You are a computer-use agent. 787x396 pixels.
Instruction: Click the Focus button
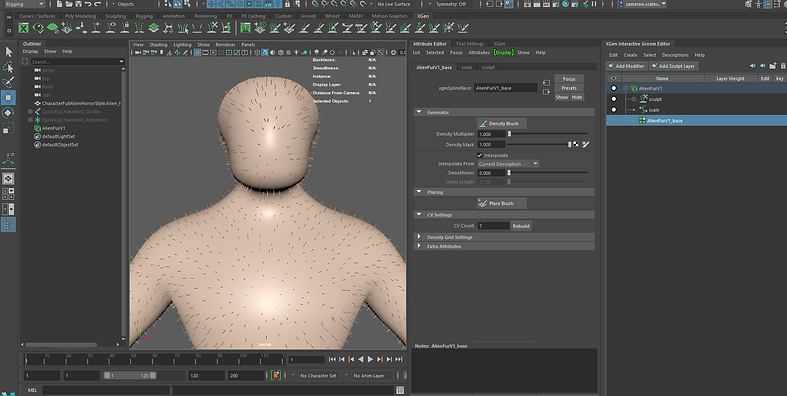569,79
